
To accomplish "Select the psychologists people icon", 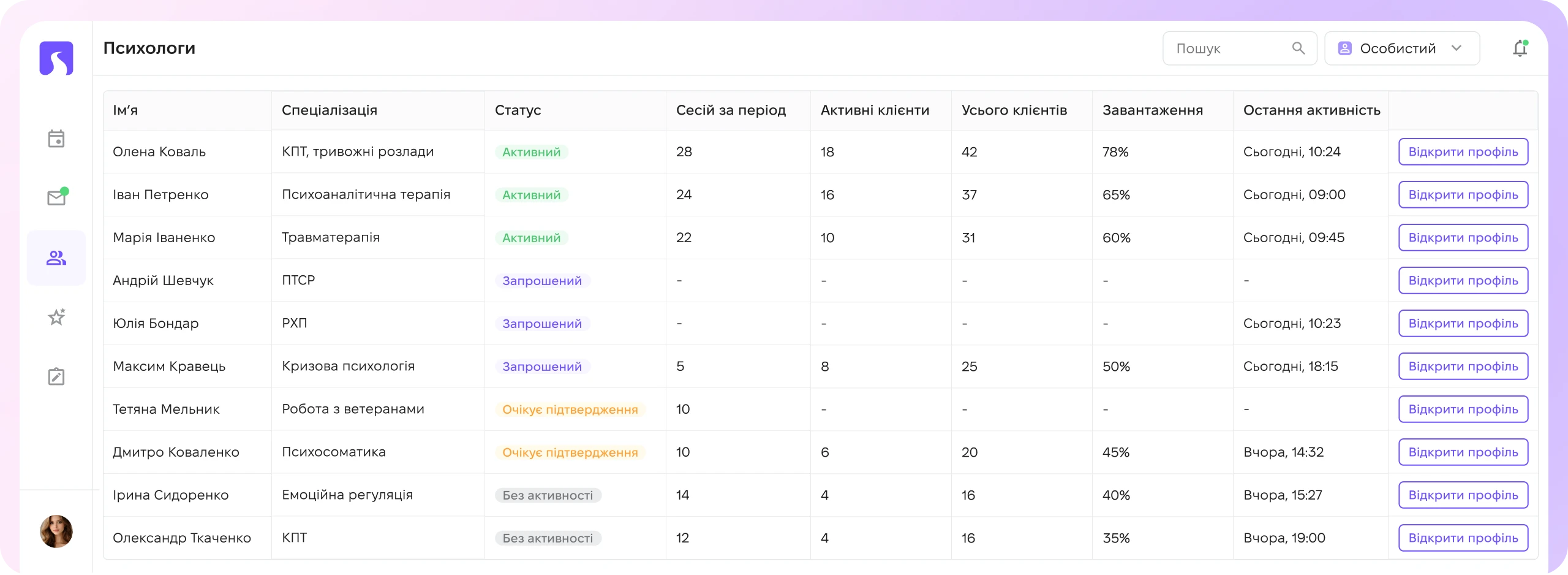I will [56, 258].
